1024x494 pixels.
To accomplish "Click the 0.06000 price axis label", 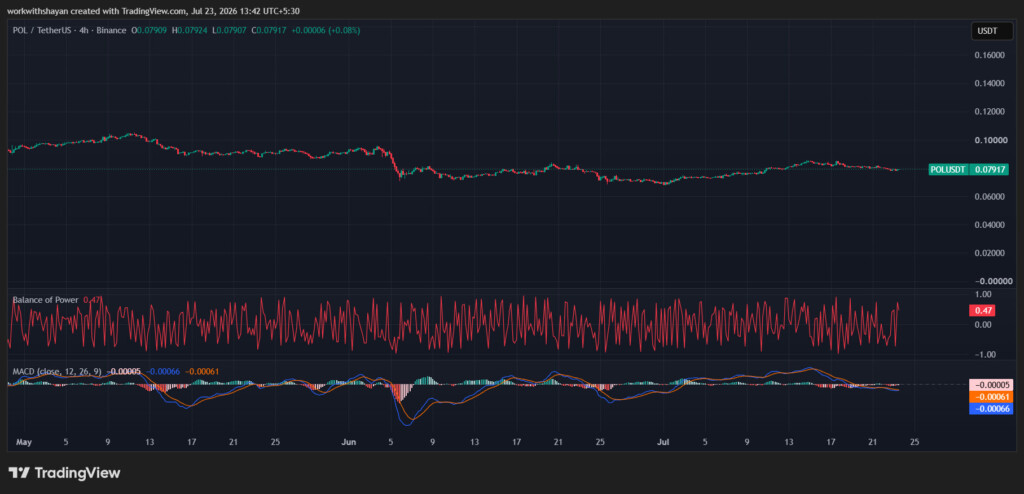I will coord(989,196).
